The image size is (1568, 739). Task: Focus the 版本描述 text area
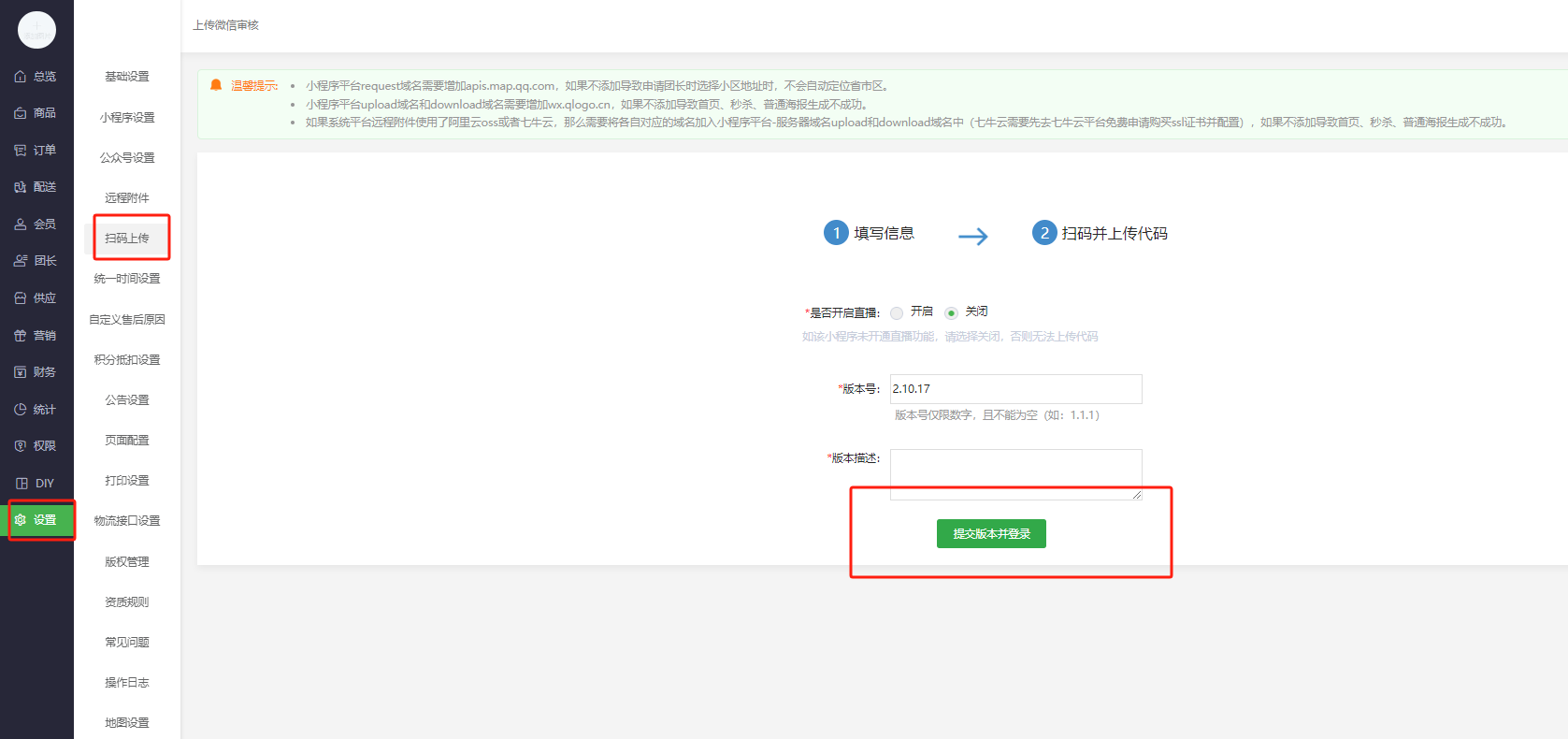1015,473
